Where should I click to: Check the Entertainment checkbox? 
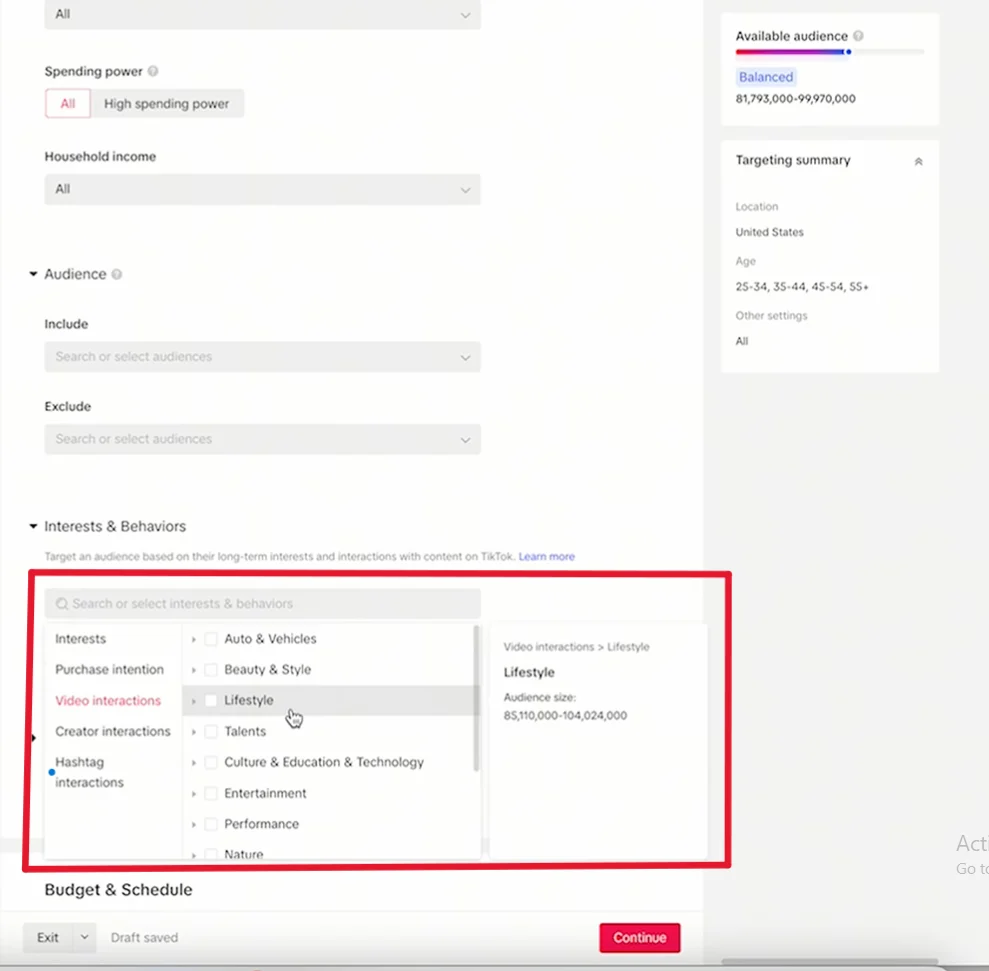(x=211, y=793)
